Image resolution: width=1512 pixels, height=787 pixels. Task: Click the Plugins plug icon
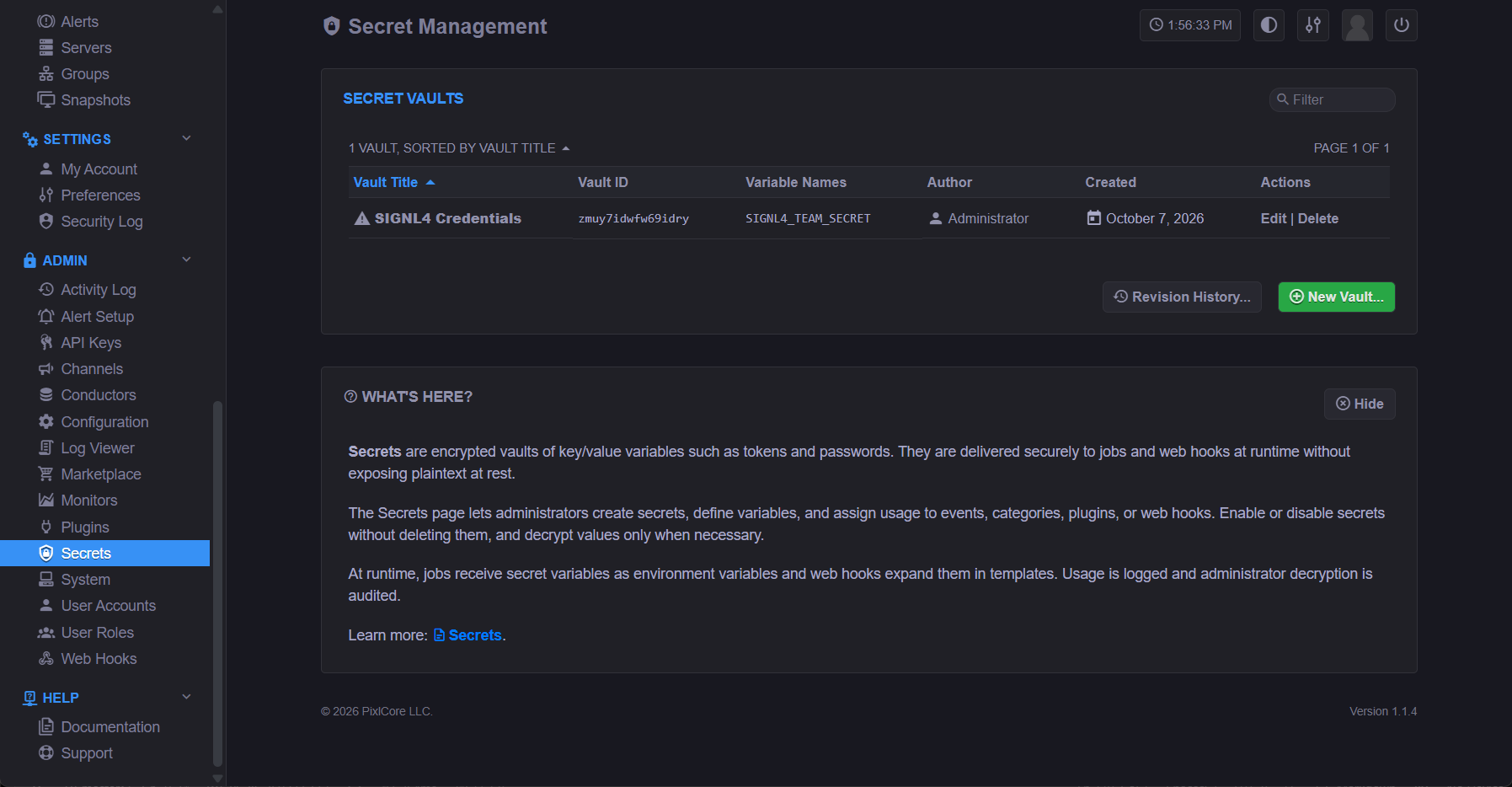click(46, 527)
